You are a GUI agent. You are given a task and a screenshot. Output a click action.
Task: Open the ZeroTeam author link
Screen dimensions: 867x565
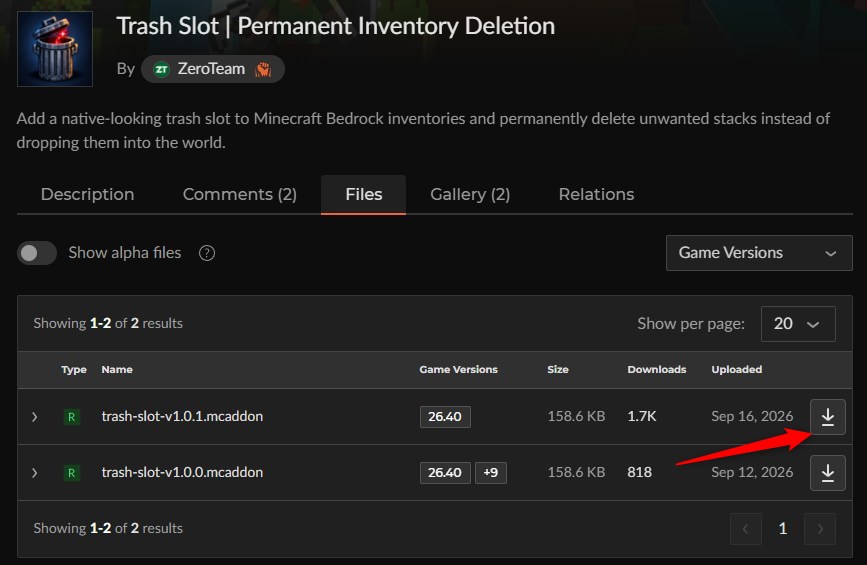pyautogui.click(x=213, y=69)
